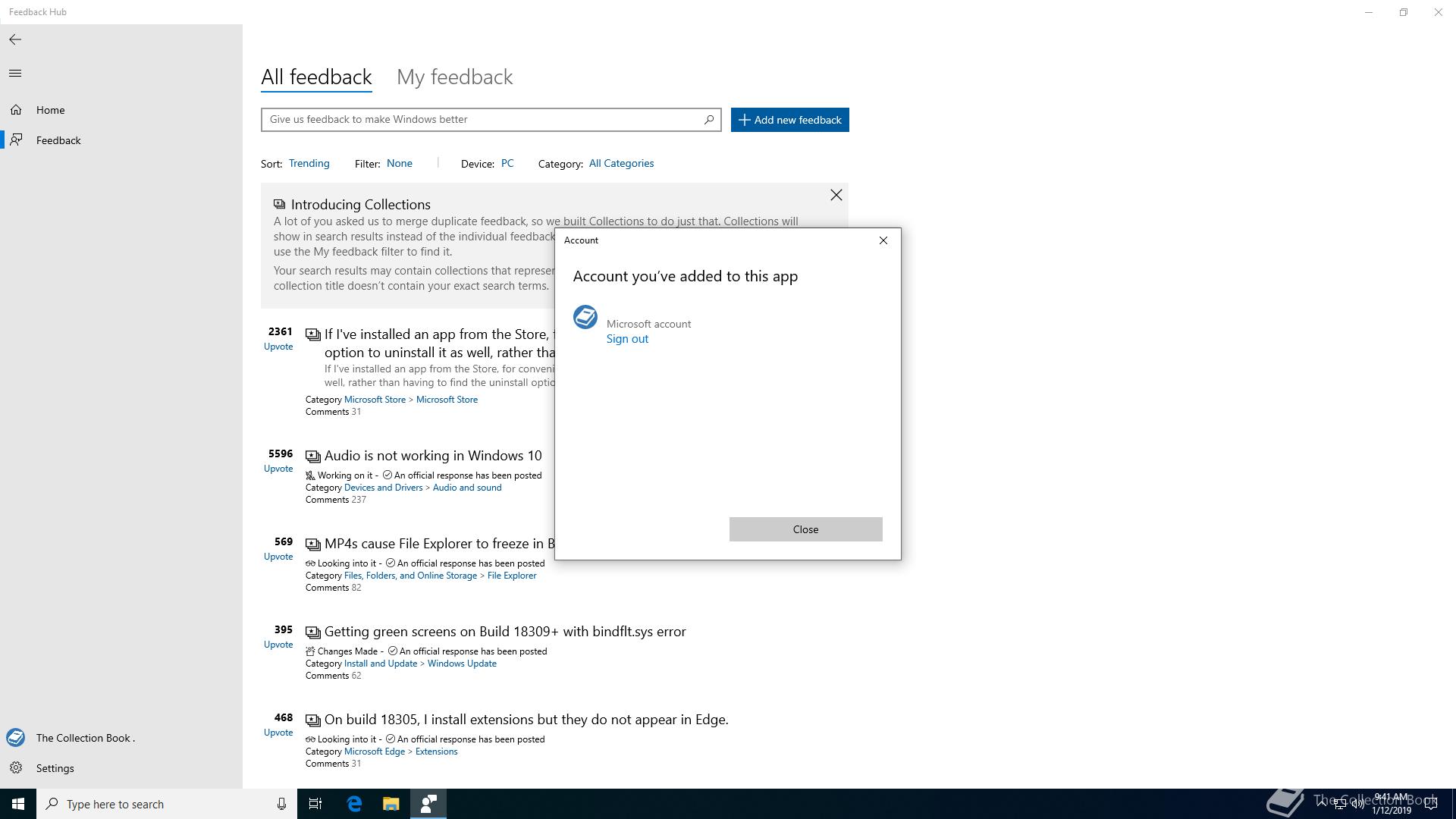Click the Microsoft account avatar icon
The width and height of the screenshot is (1456, 819).
pos(585,317)
